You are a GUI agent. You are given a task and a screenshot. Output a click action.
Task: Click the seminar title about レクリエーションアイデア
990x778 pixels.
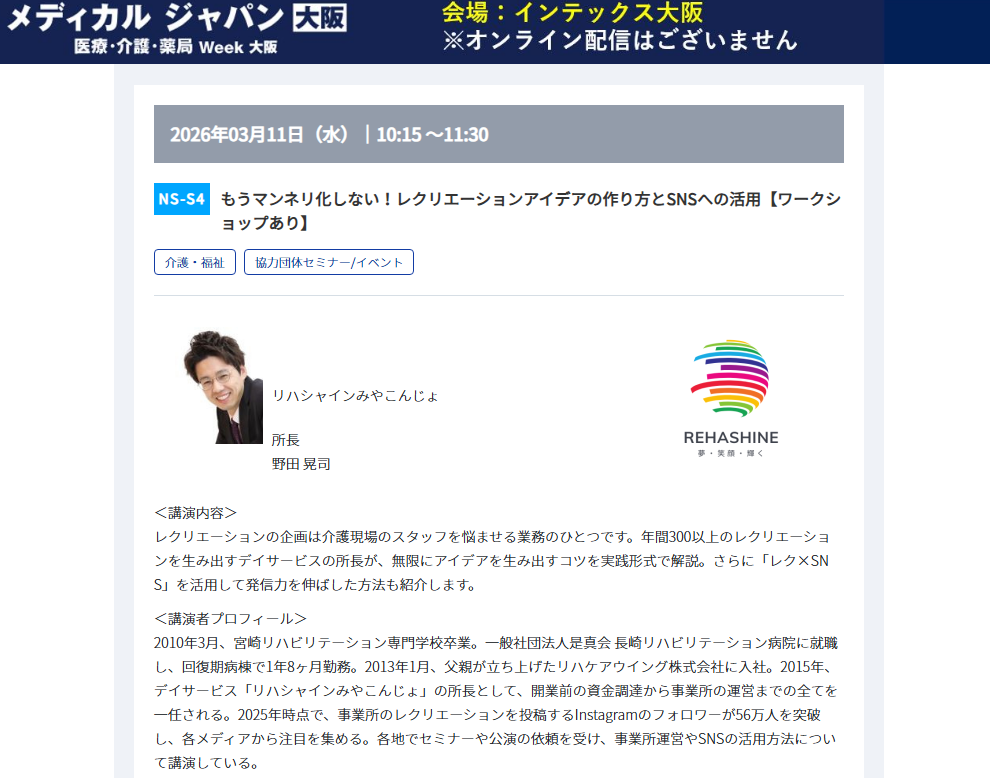(x=530, y=211)
